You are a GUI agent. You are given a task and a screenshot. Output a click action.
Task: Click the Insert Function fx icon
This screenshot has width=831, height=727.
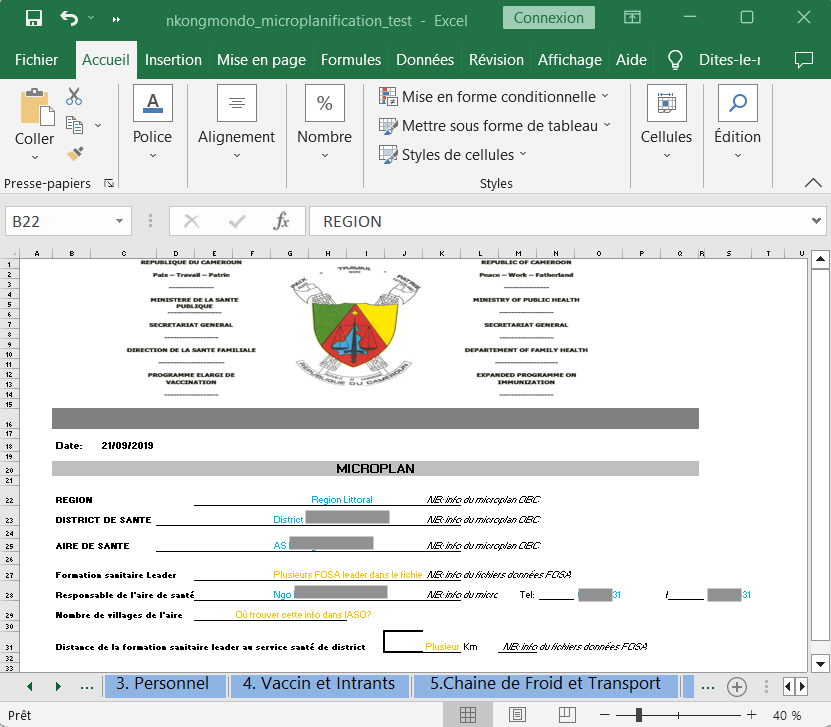(282, 221)
